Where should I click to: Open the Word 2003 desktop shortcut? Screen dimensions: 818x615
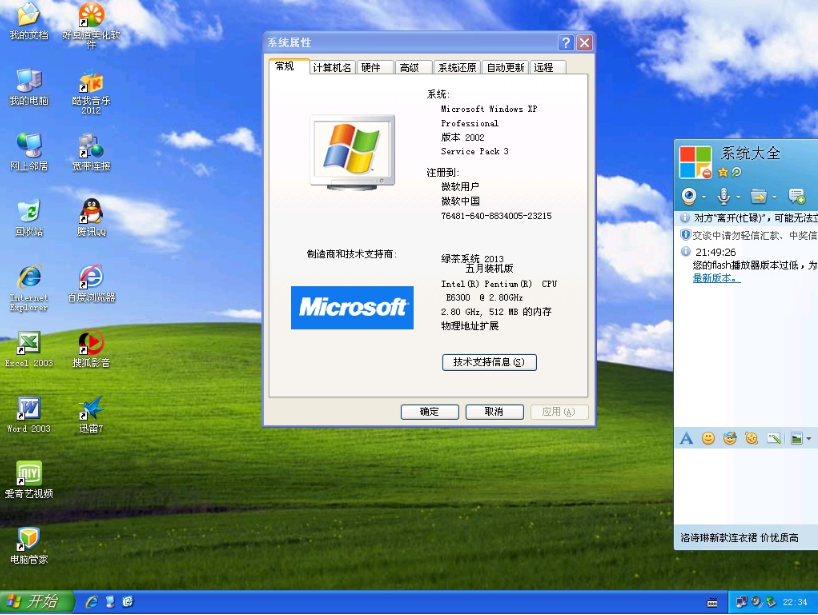(29, 409)
